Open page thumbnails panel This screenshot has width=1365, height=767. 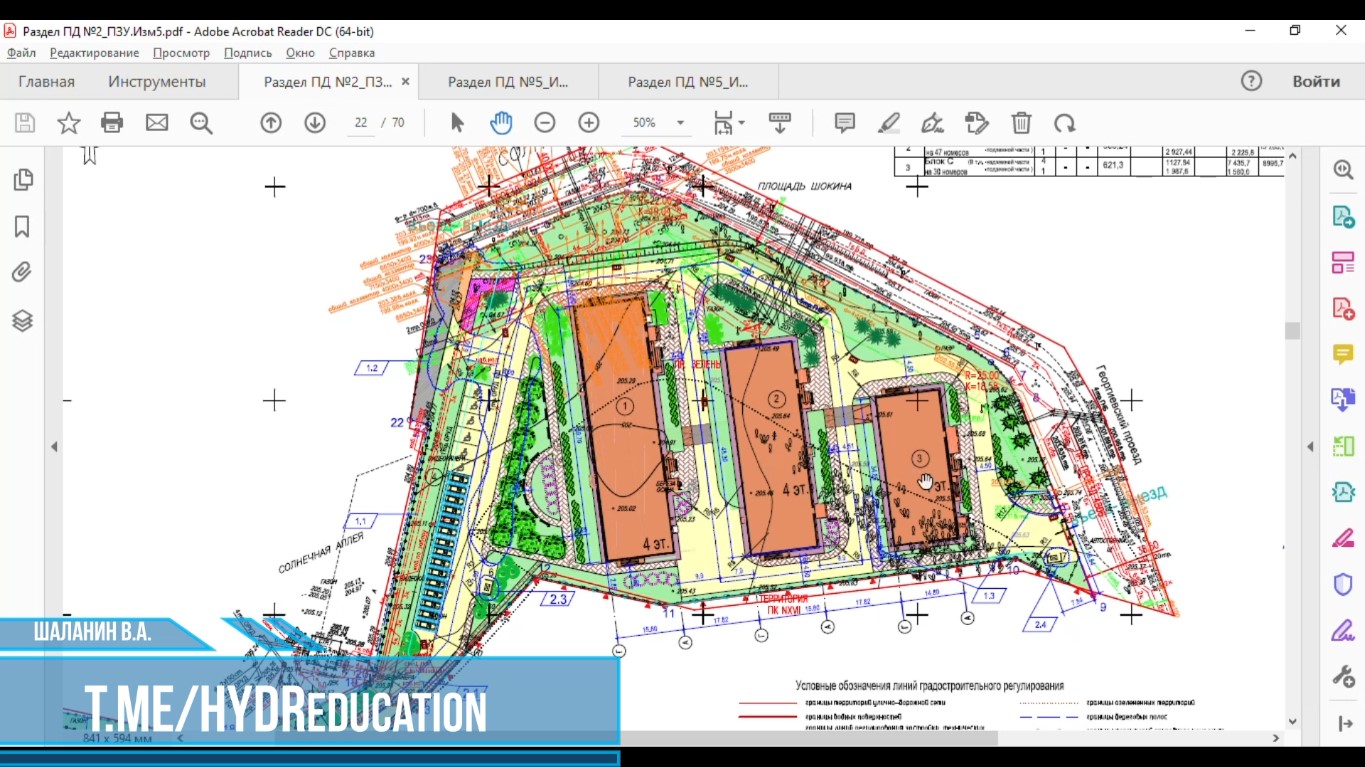pyautogui.click(x=23, y=180)
